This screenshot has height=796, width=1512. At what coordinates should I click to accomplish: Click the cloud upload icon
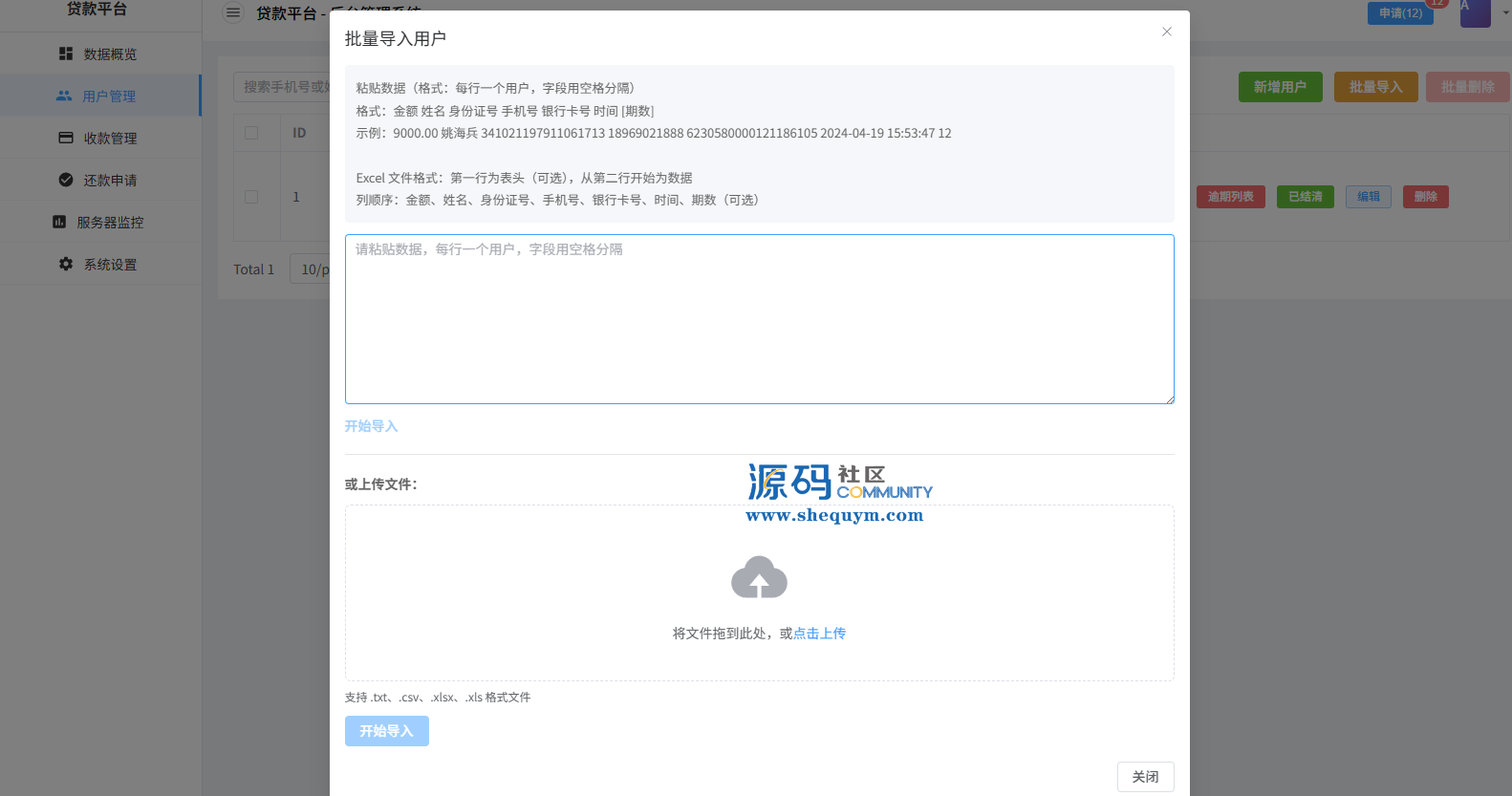coord(759,578)
